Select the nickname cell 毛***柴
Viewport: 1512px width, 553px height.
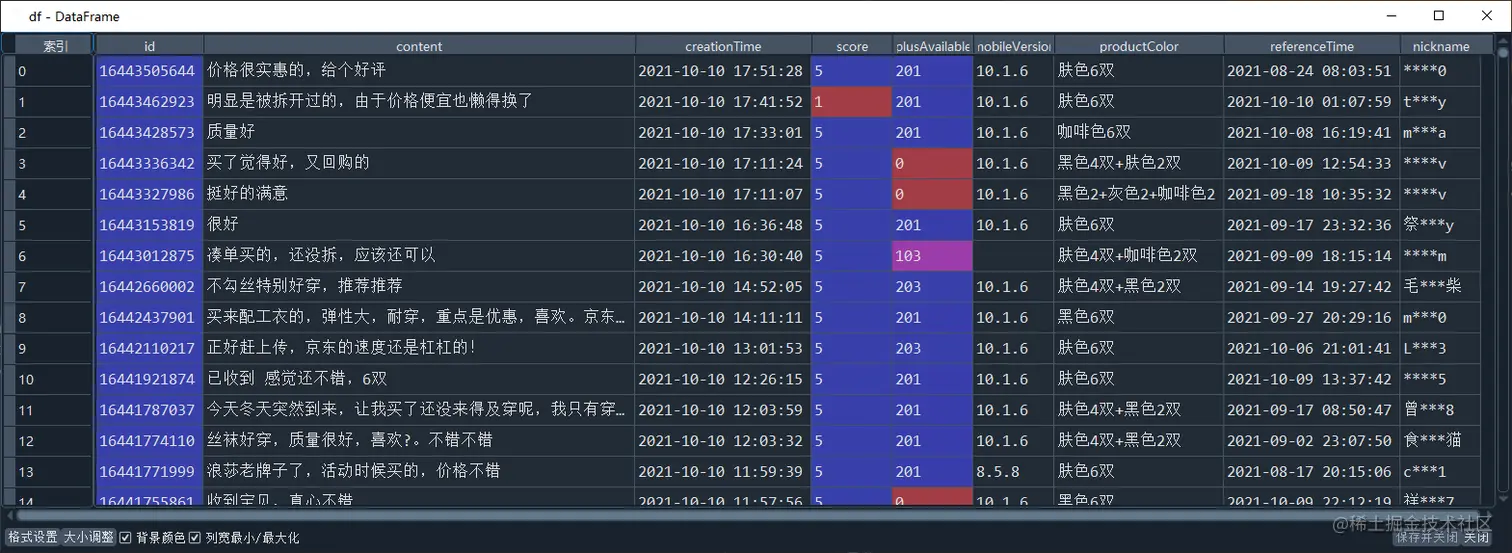point(1441,286)
